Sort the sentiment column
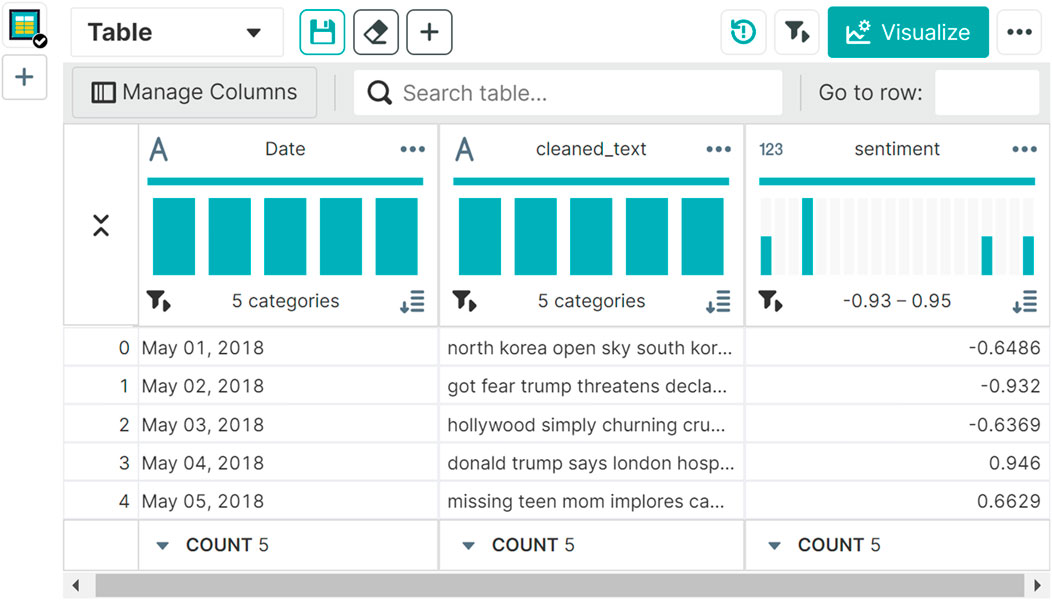 pyautogui.click(x=1024, y=301)
